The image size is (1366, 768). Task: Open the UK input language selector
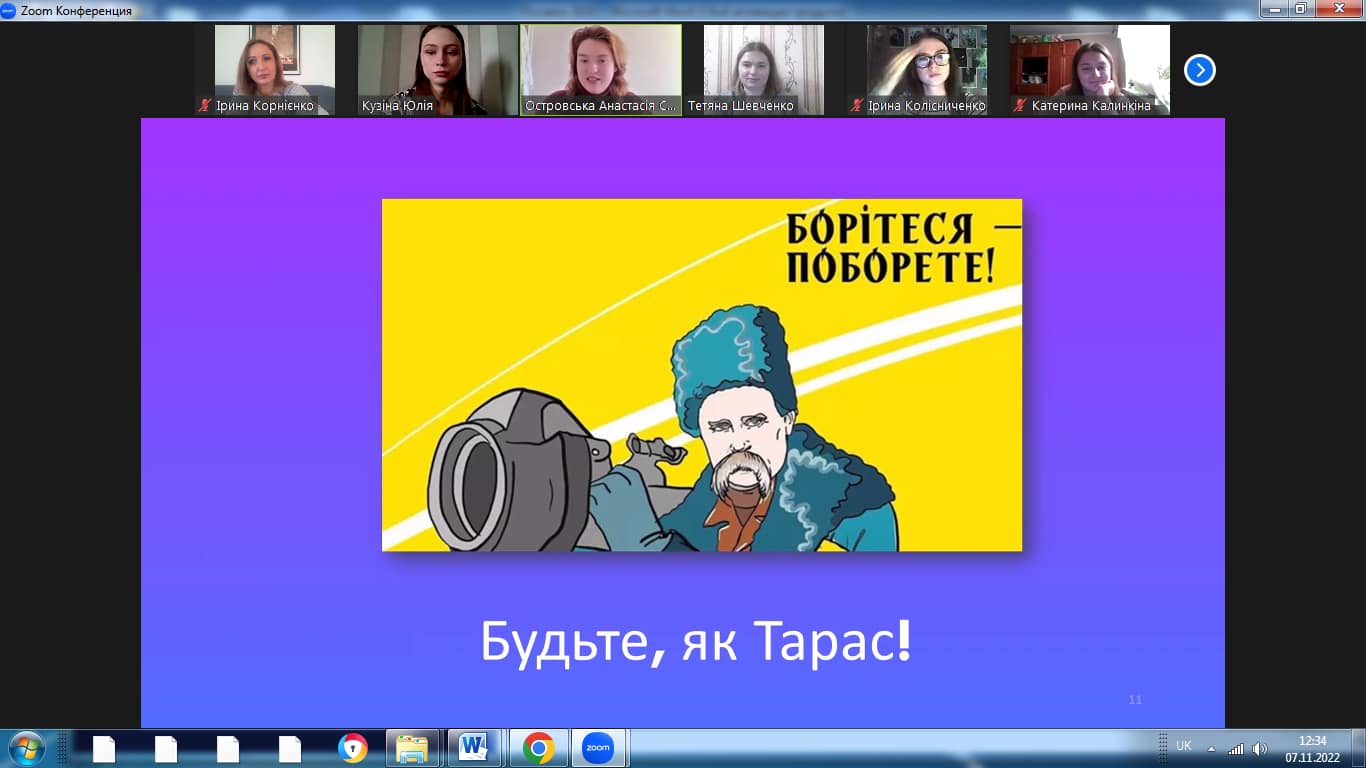pos(1184,746)
